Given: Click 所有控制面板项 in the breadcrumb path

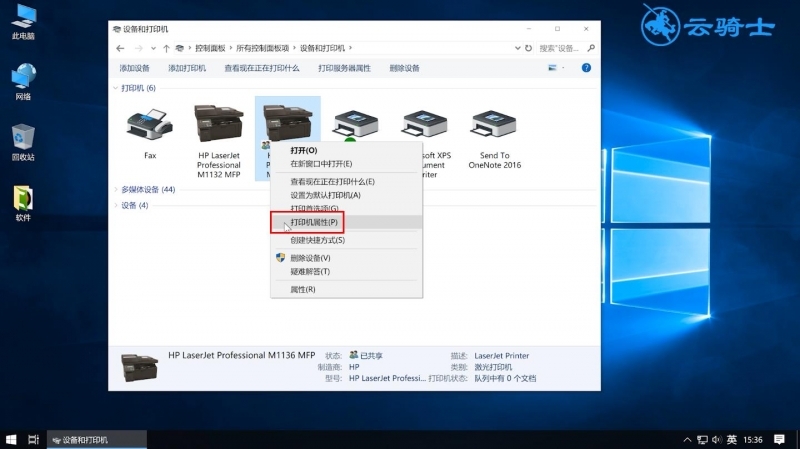Looking at the screenshot, I should click(x=262, y=48).
